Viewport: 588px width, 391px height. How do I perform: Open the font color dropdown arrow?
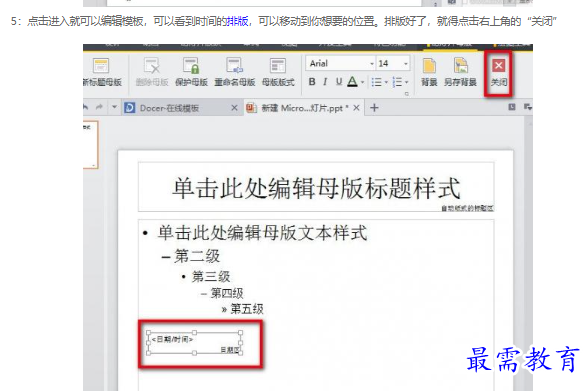362,82
